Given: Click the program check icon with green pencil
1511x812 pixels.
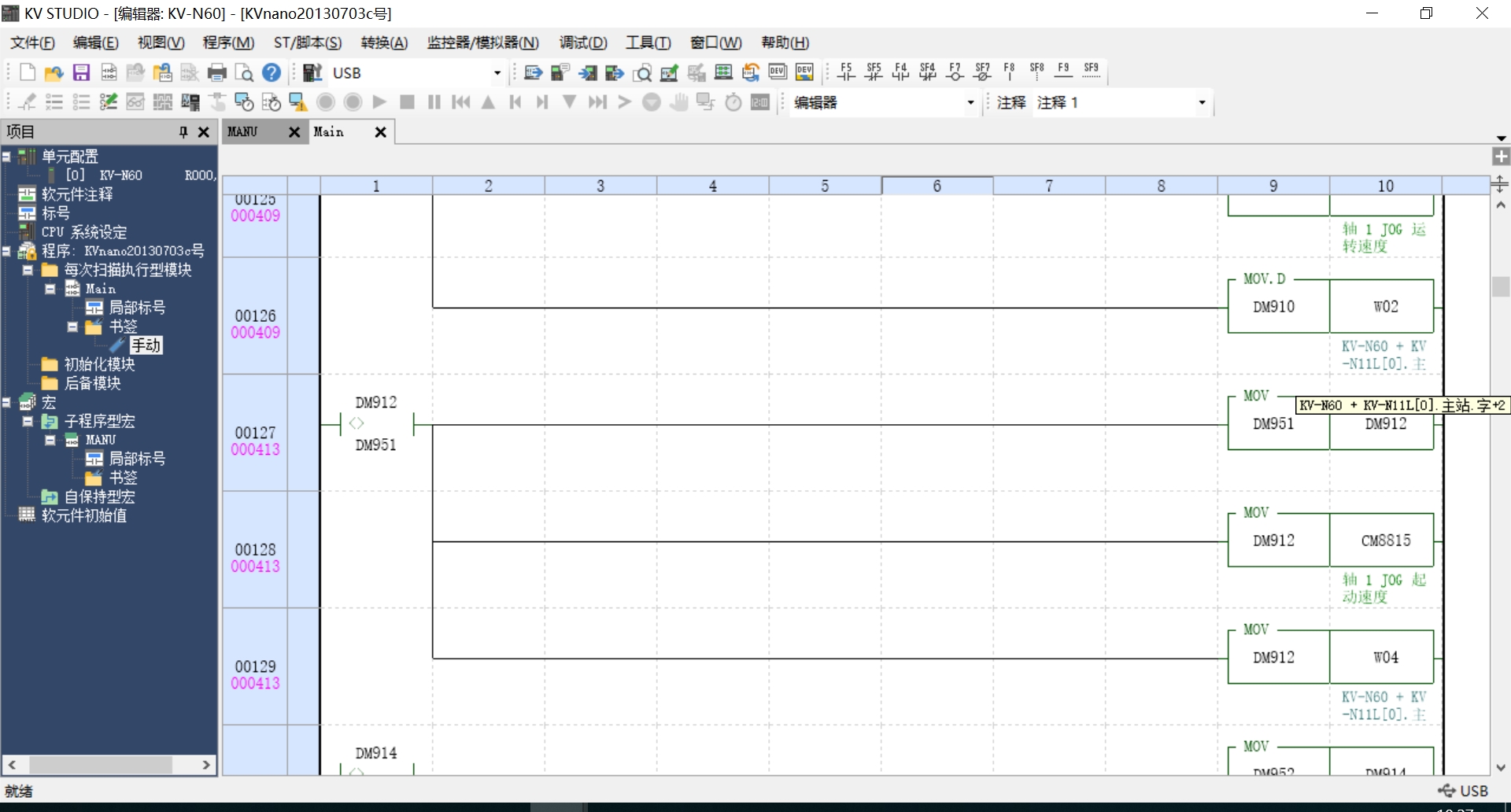Looking at the screenshot, I should (x=109, y=102).
